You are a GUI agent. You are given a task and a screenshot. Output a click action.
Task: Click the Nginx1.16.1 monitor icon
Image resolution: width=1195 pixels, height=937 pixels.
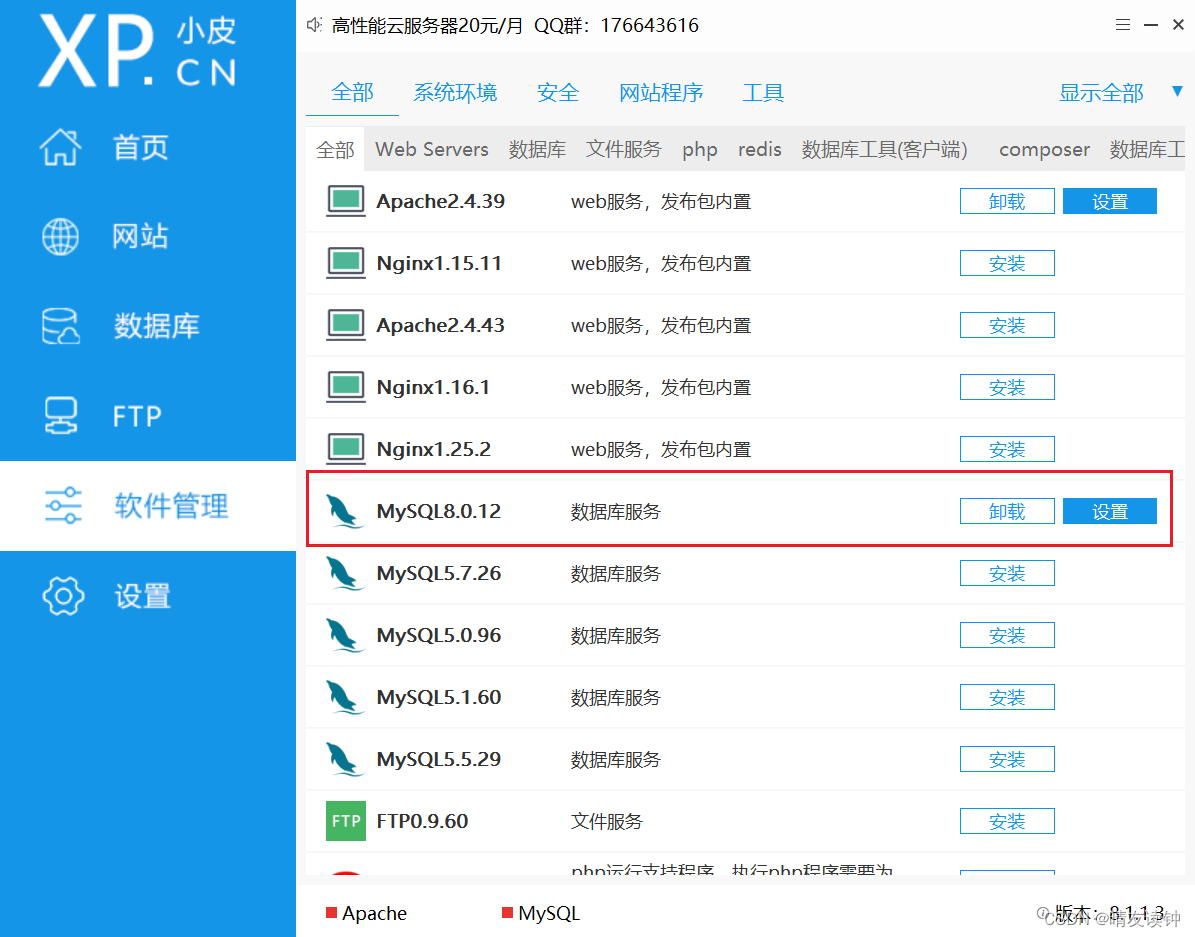[x=345, y=387]
